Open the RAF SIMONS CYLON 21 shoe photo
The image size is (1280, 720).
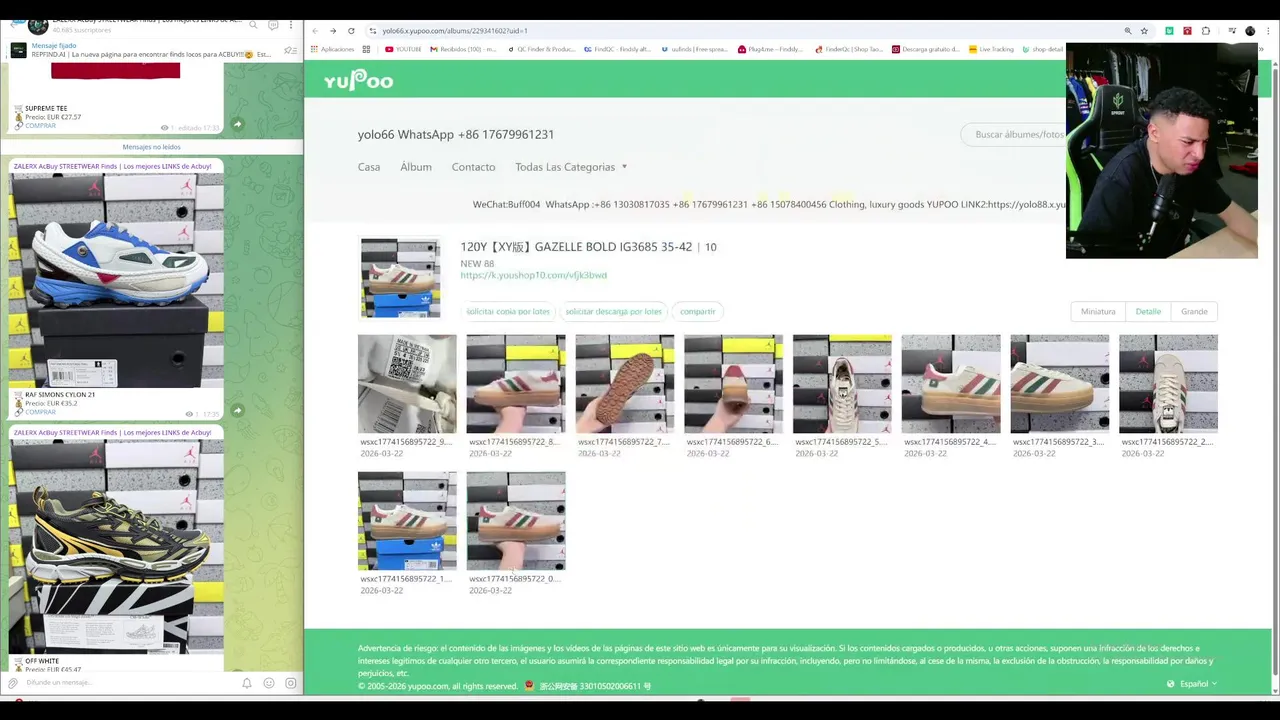point(116,281)
